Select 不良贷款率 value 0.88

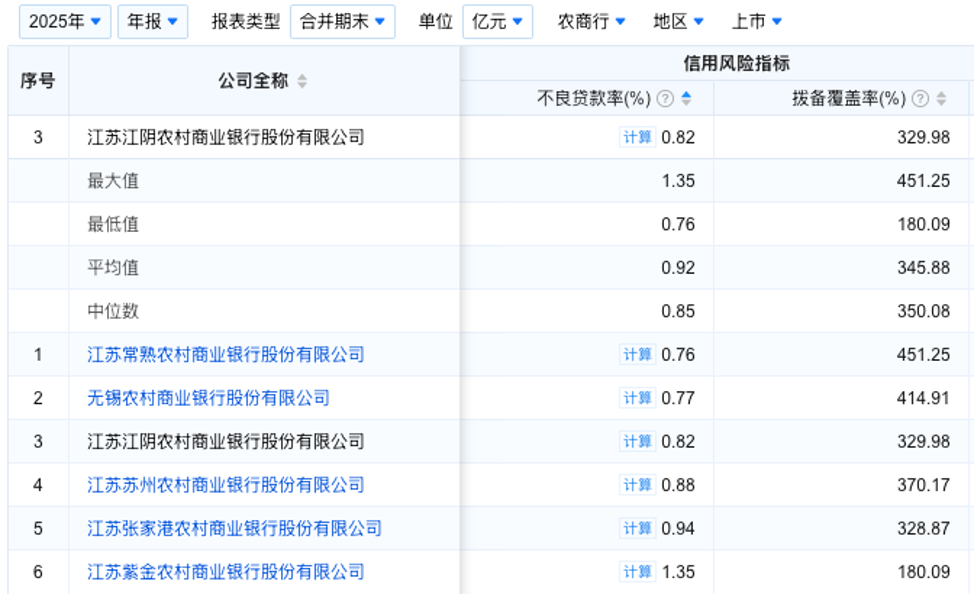678,485
